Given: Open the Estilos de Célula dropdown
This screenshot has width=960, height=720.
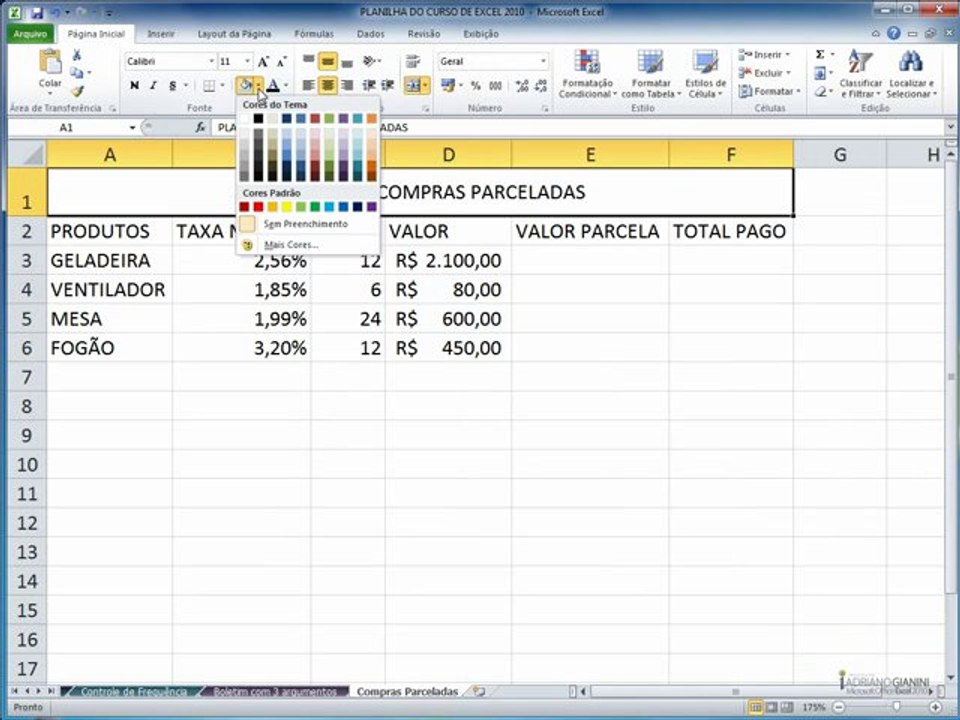Looking at the screenshot, I should click(x=705, y=74).
